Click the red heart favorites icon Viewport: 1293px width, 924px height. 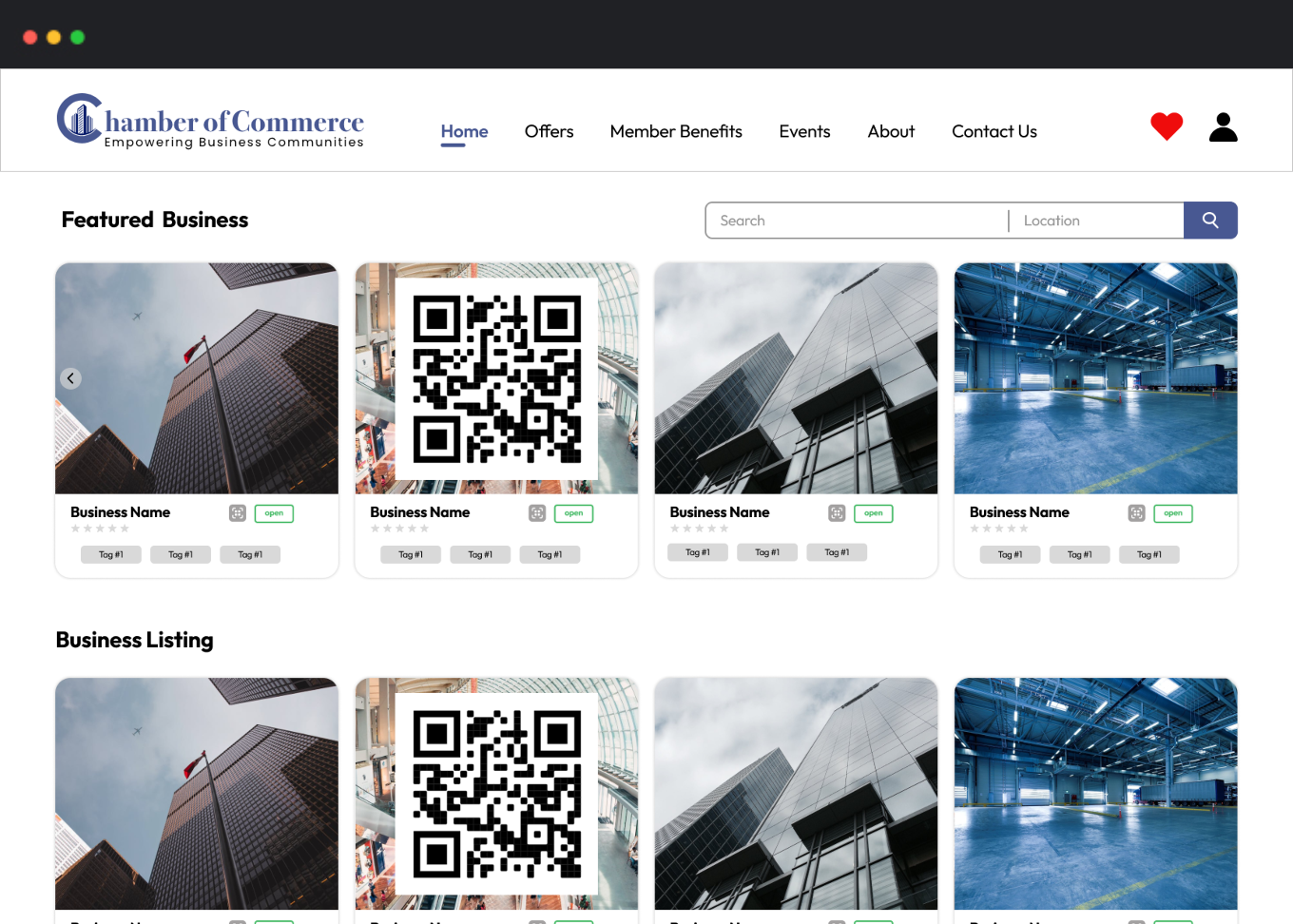click(x=1166, y=126)
